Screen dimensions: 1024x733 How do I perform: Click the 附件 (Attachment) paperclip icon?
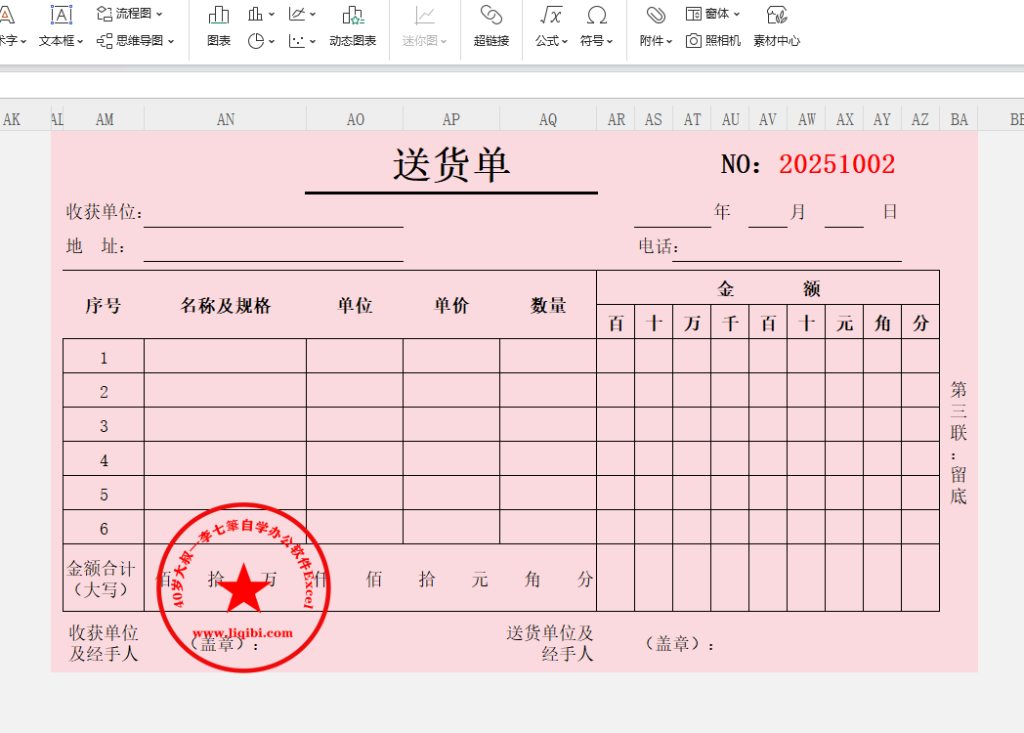point(656,16)
